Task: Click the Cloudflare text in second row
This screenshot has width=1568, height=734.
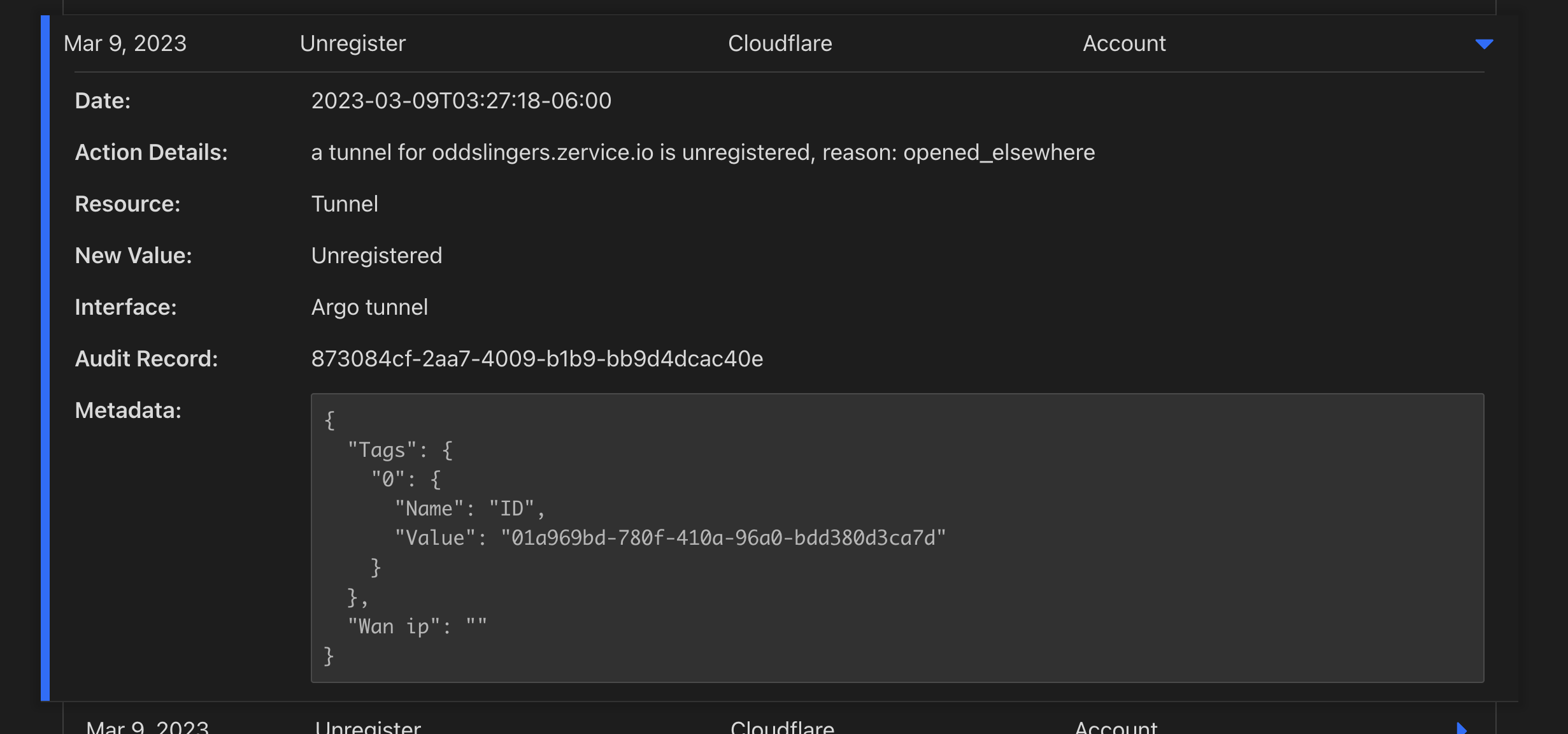Action: pyautogui.click(x=782, y=727)
